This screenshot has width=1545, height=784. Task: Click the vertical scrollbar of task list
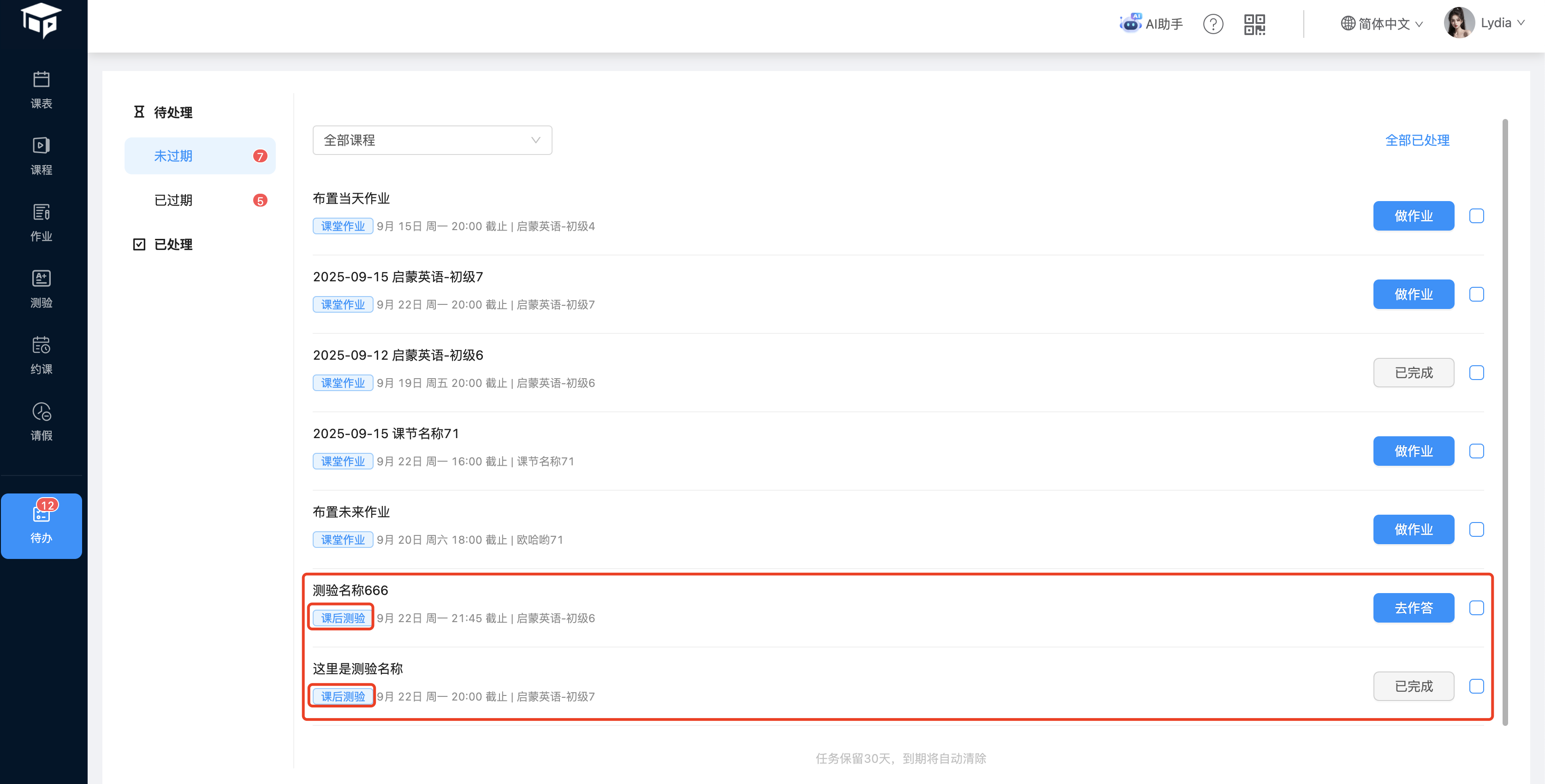[1505, 420]
